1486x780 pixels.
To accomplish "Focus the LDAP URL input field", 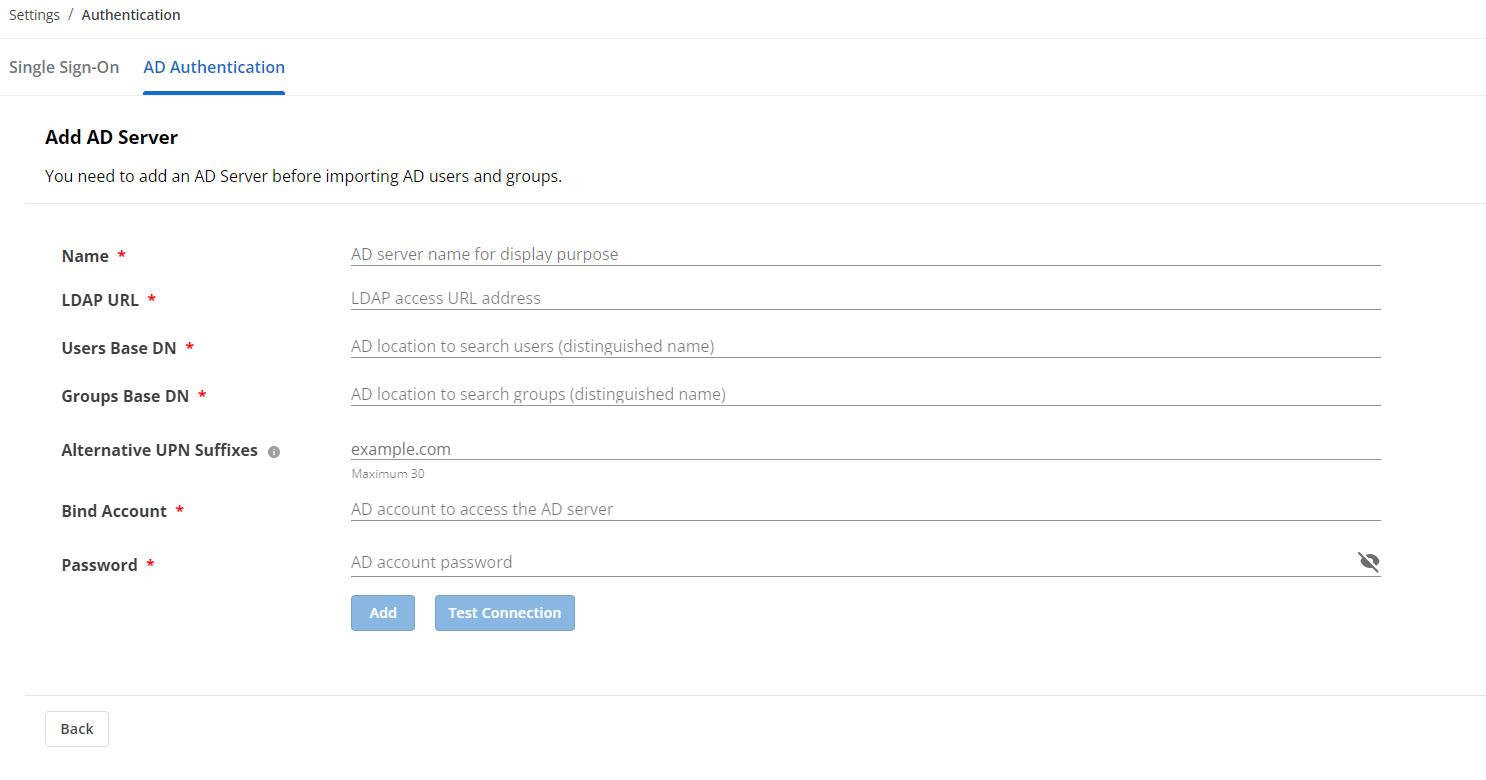I will 865,298.
